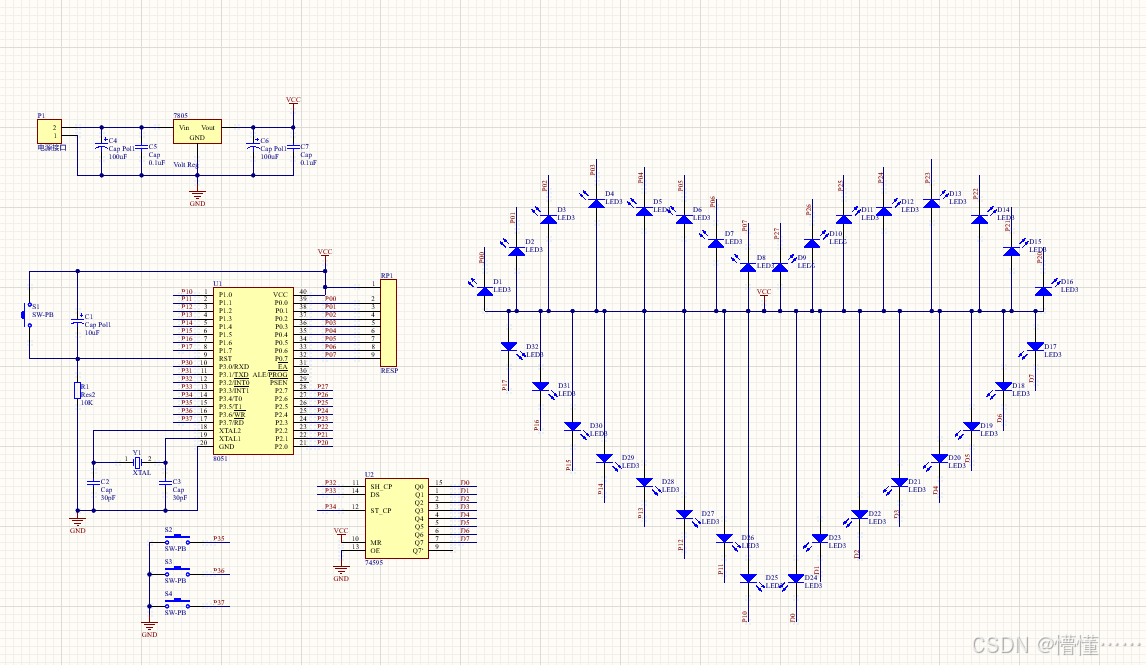Select the U1 8051 microcontroller body

254,370
